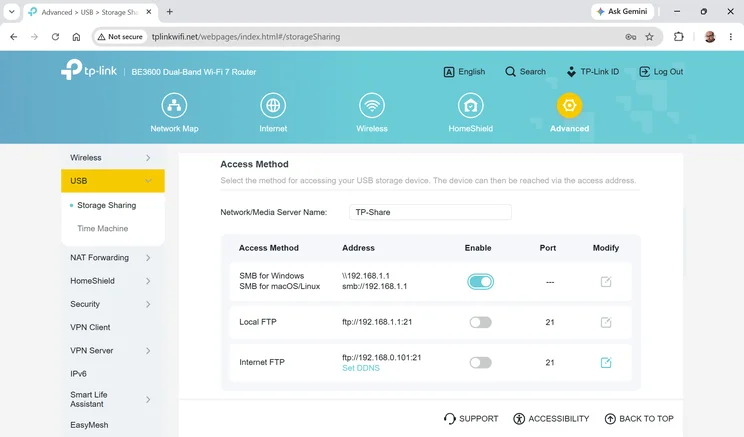Click the Ask Gemini button

point(622,11)
